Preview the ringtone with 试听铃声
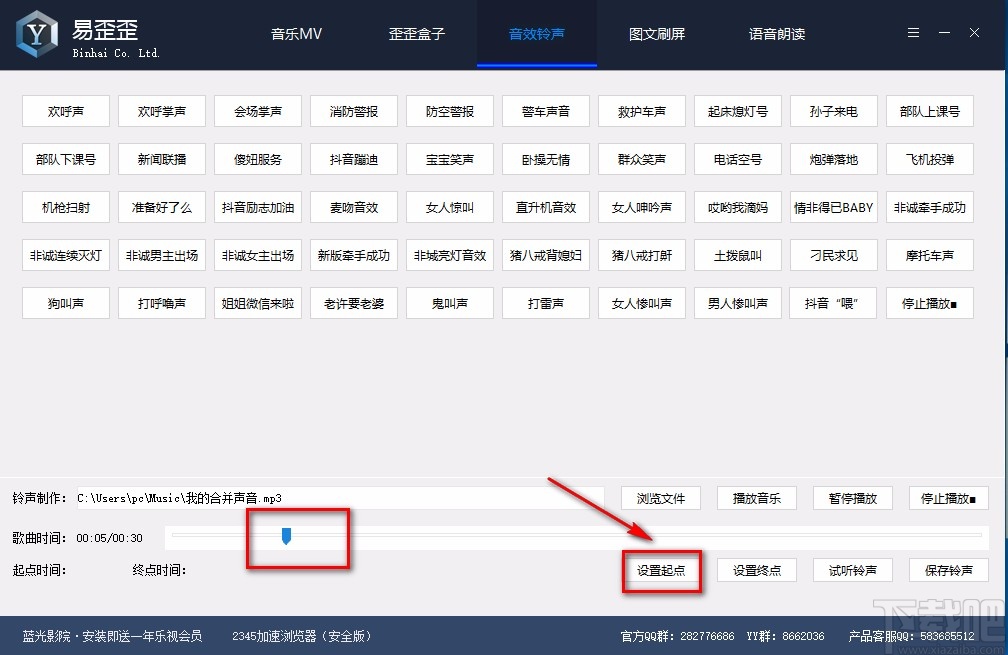 coord(852,569)
